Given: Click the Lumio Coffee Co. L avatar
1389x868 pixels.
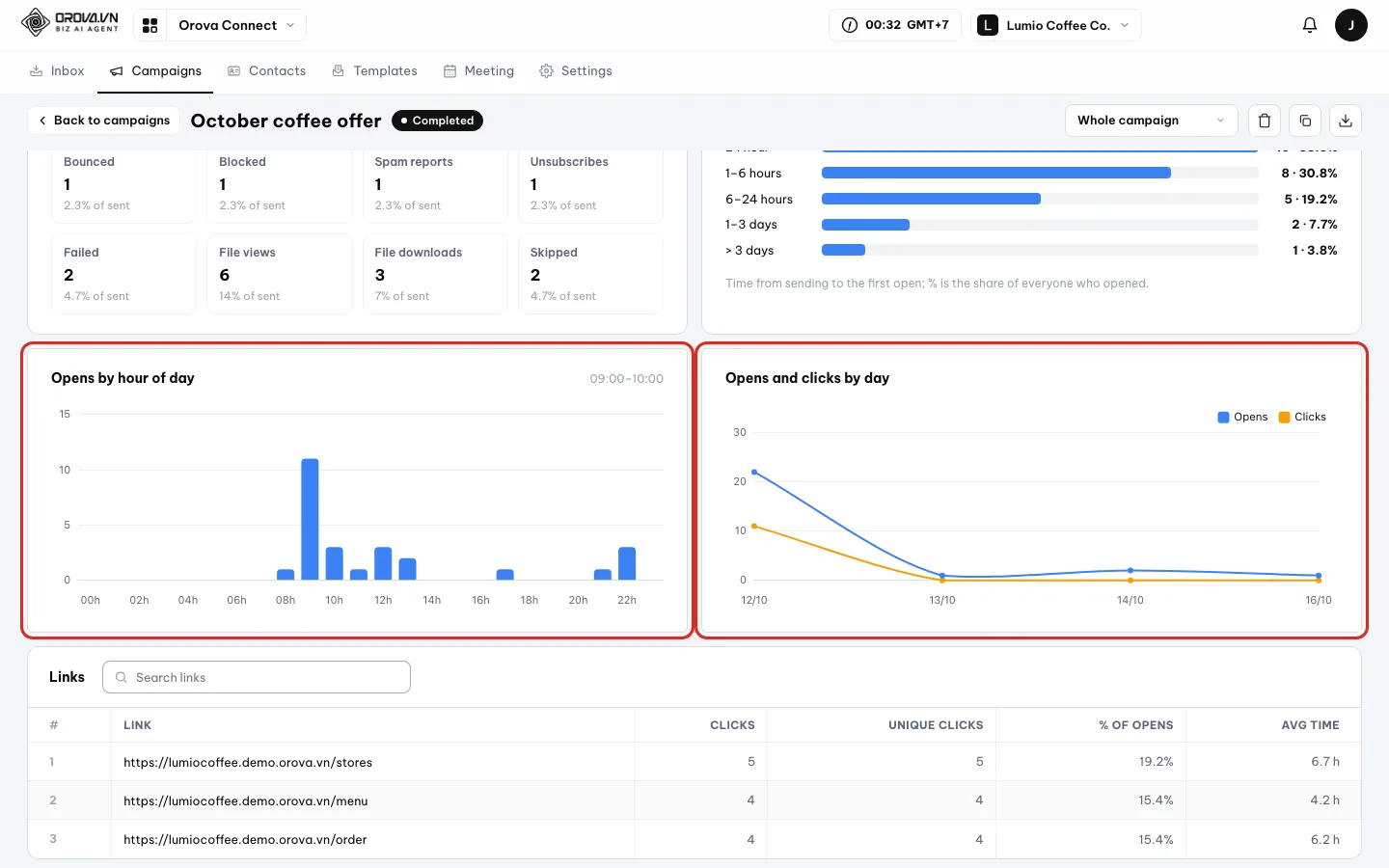Looking at the screenshot, I should [x=988, y=25].
